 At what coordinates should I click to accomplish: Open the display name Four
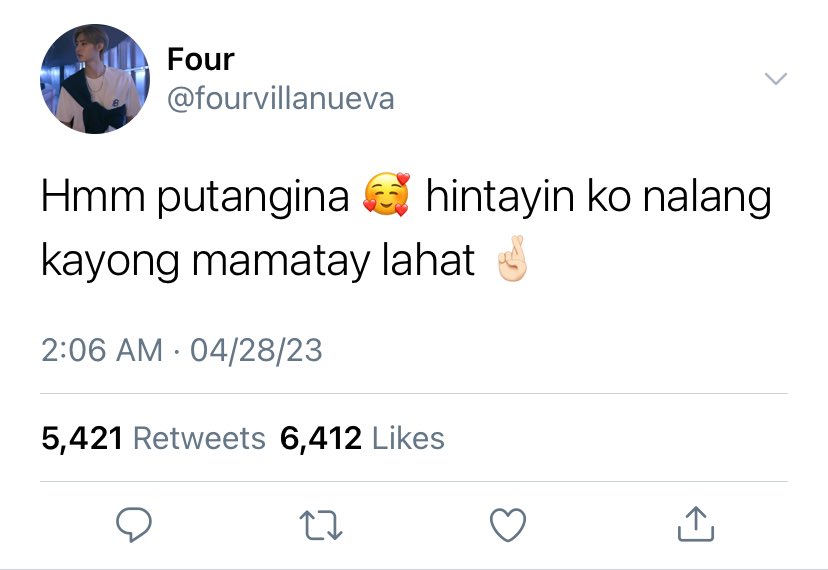[x=201, y=59]
